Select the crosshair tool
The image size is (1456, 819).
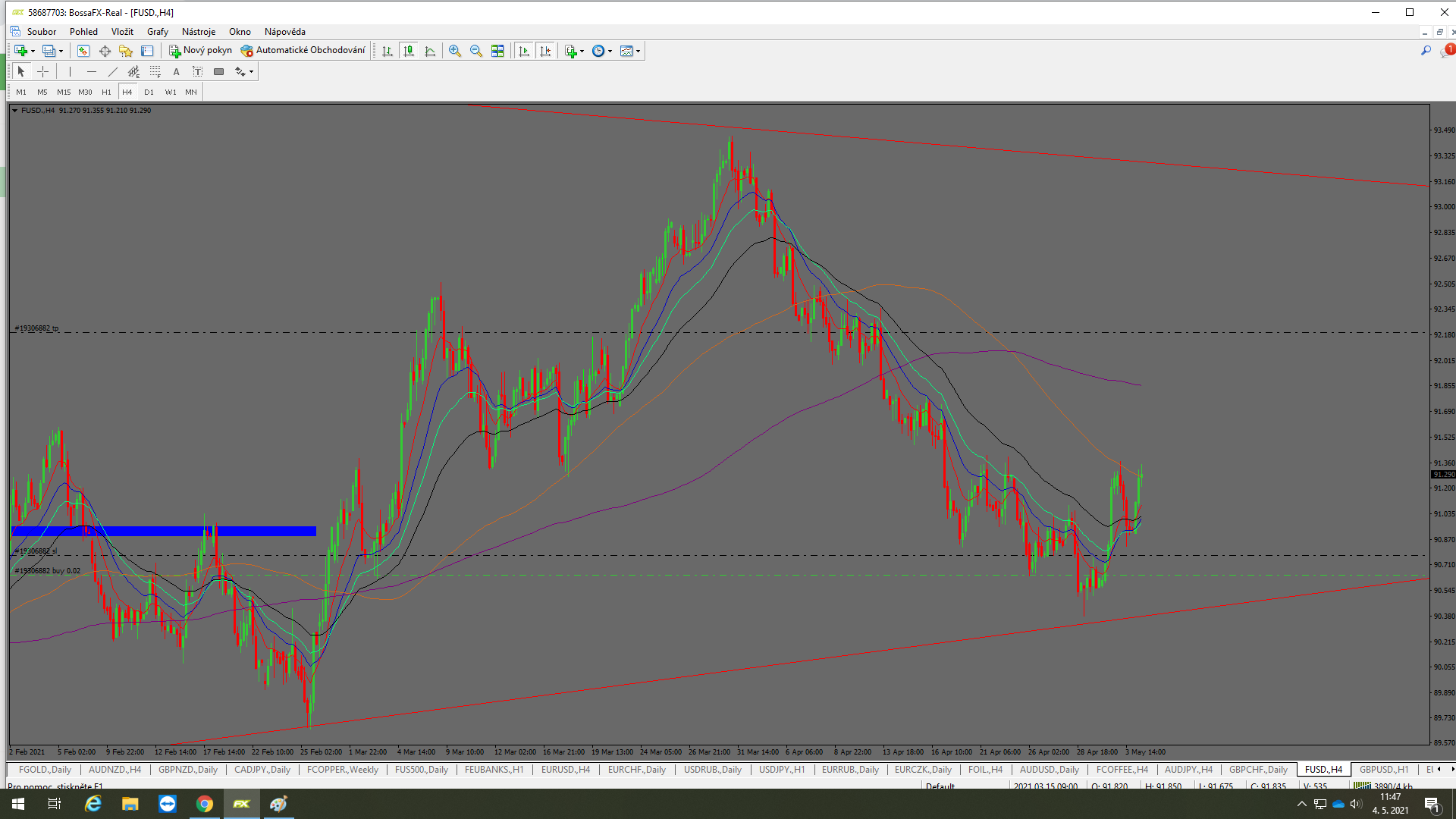coord(43,71)
